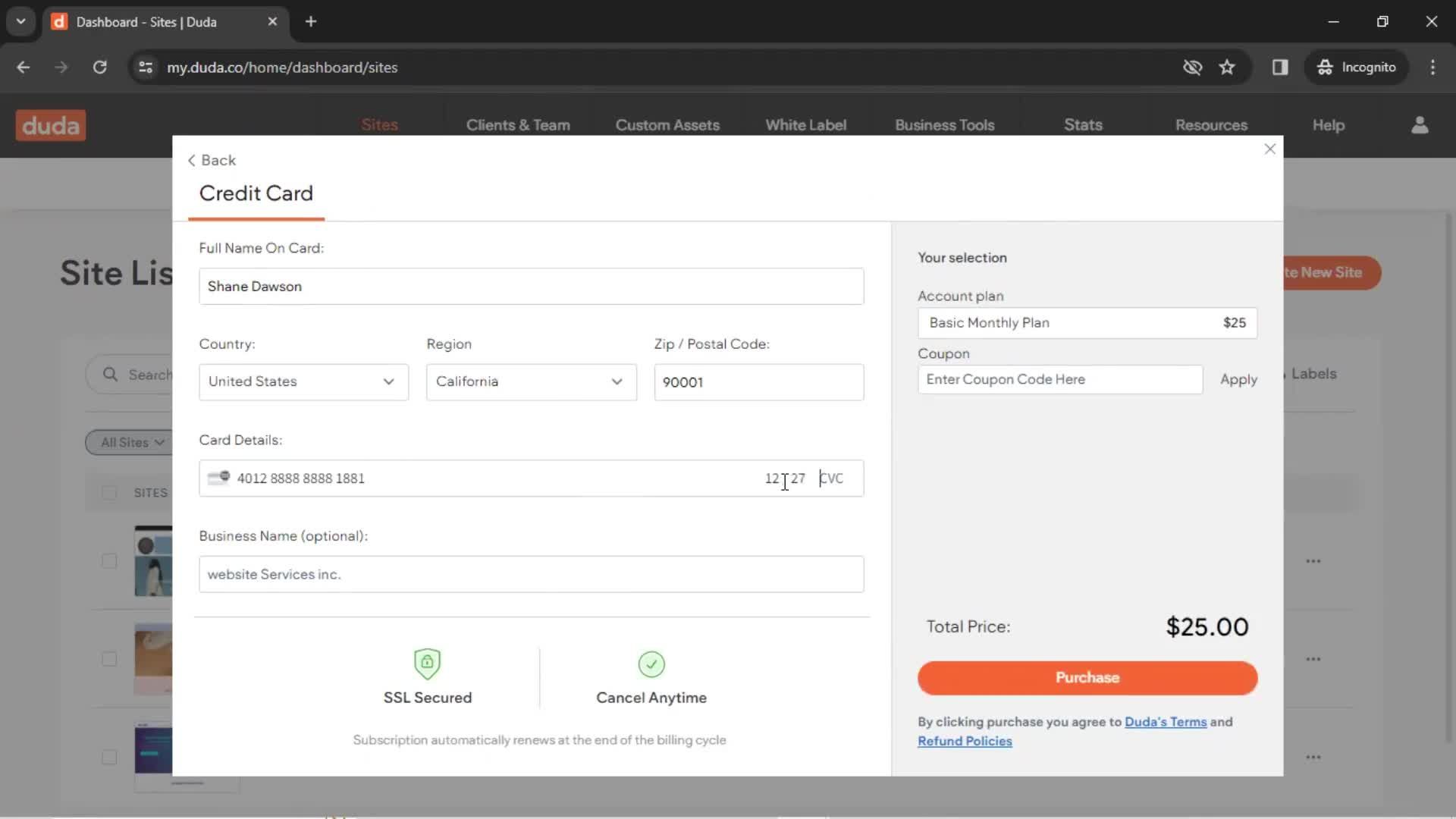Click the address bar URL
The height and width of the screenshot is (819, 1456).
coord(282,67)
